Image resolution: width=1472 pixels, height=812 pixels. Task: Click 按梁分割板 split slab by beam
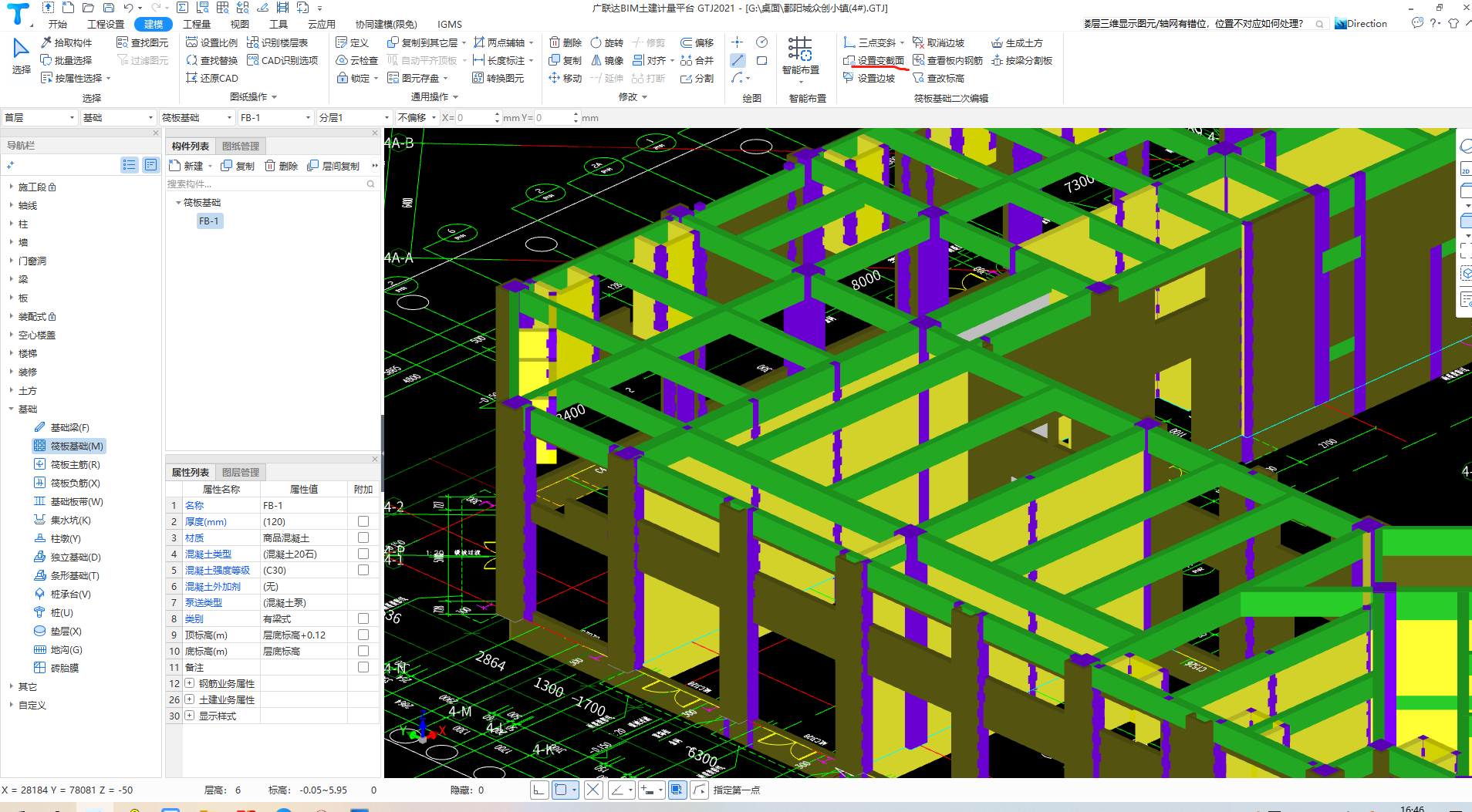click(1022, 60)
